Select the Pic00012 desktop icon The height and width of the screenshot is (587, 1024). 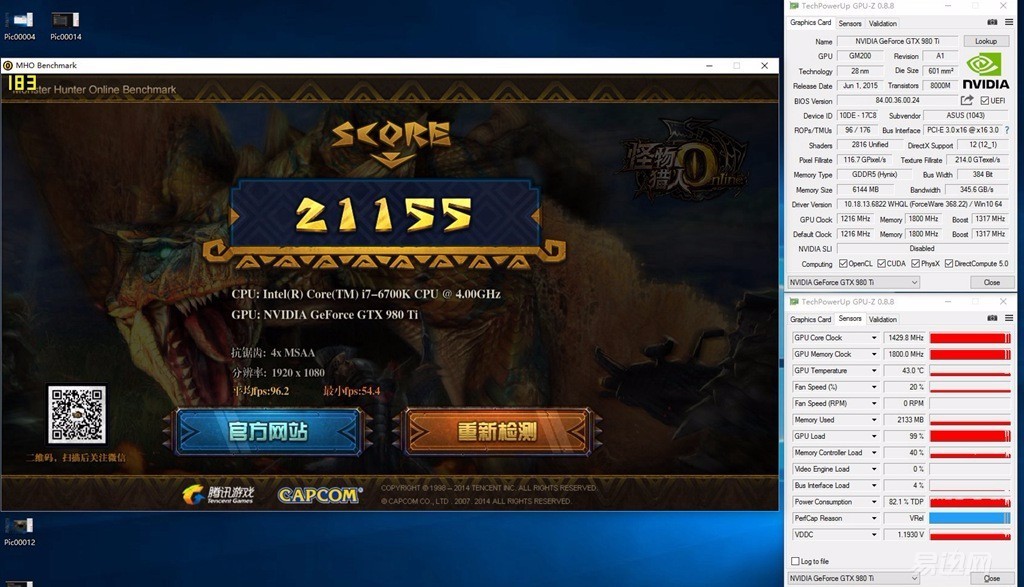pos(20,531)
